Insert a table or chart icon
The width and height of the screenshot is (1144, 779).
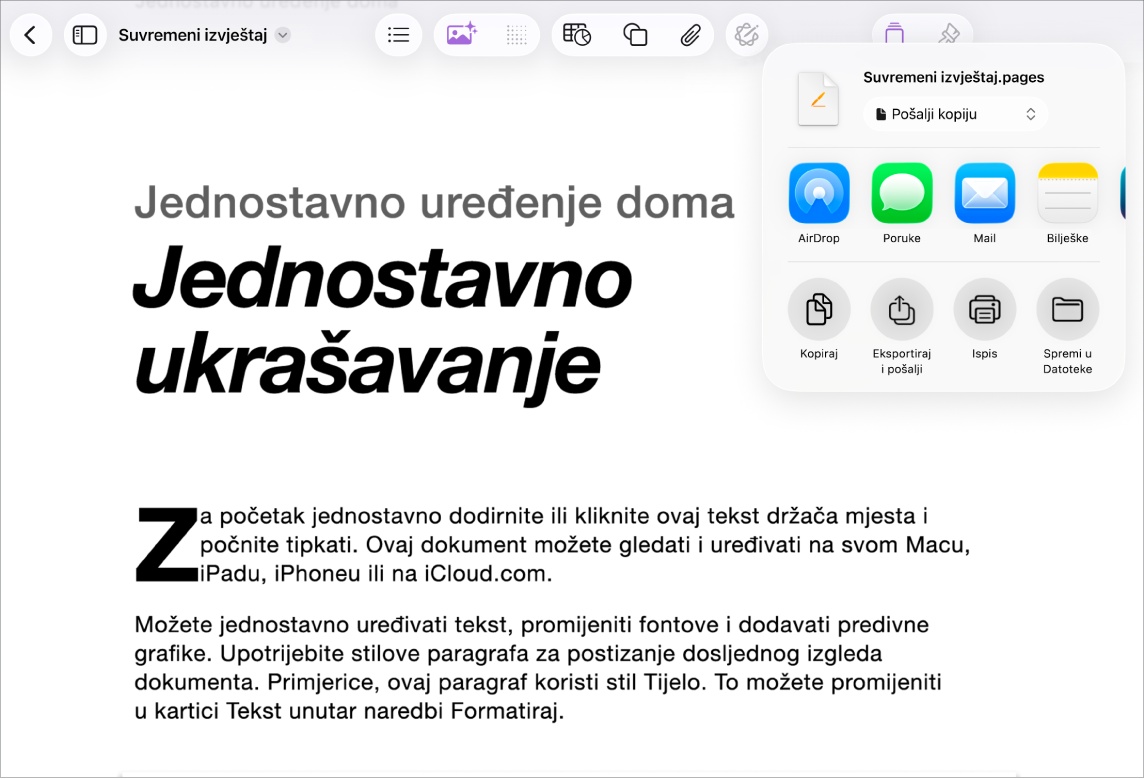point(577,35)
